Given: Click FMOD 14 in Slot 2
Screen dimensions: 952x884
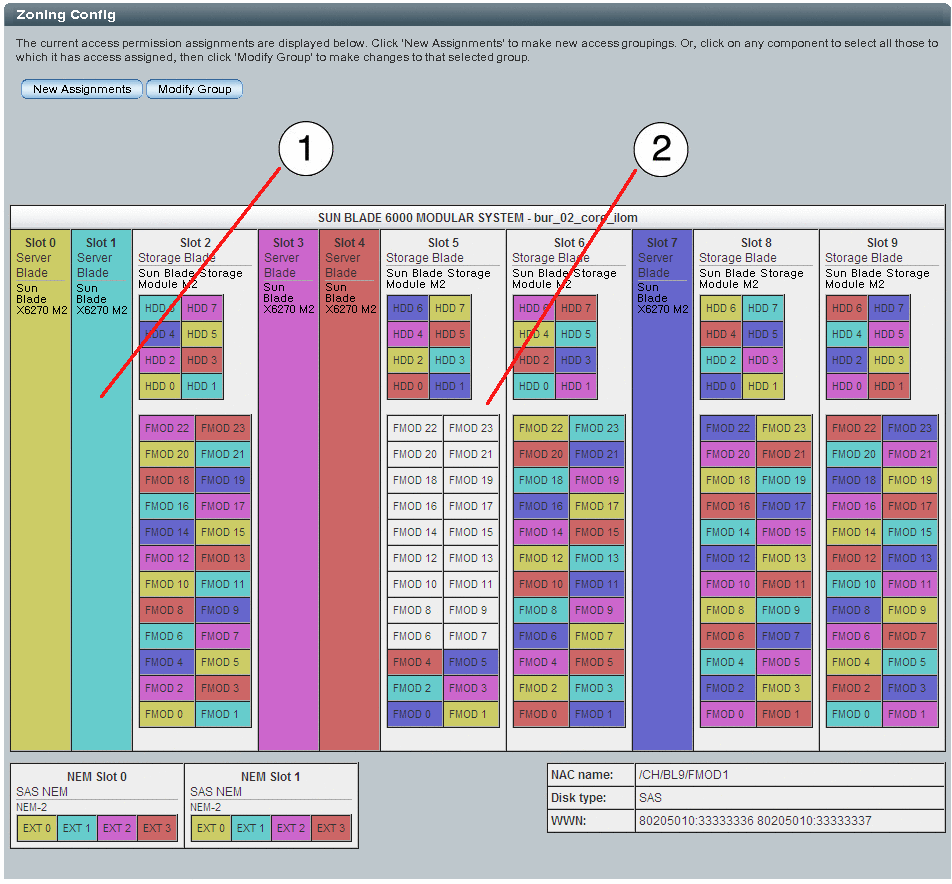Looking at the screenshot, I should click(167, 532).
